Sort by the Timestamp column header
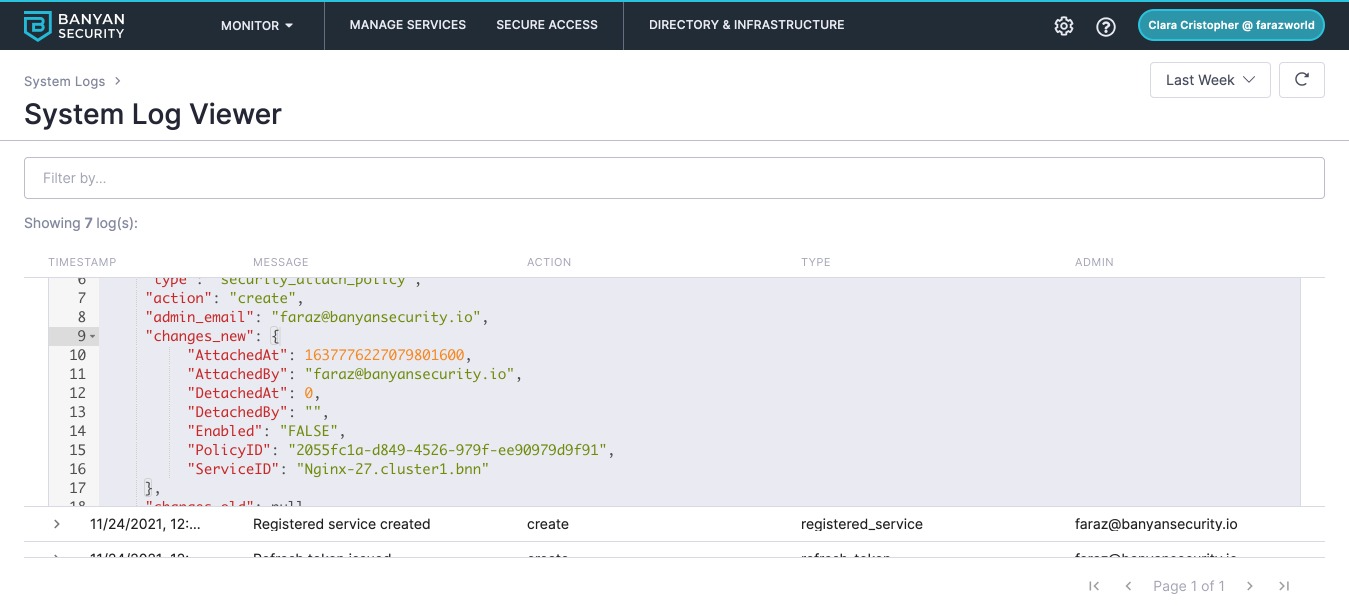 click(82, 262)
